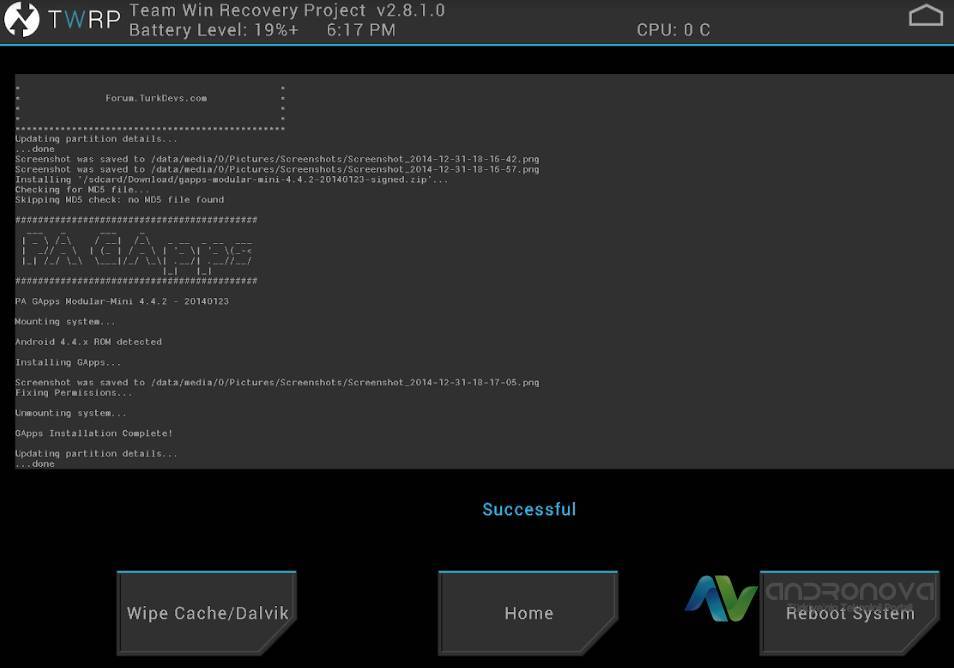Tap the Wipe Cache/Dalvik button
The image size is (954, 668).
pos(207,613)
